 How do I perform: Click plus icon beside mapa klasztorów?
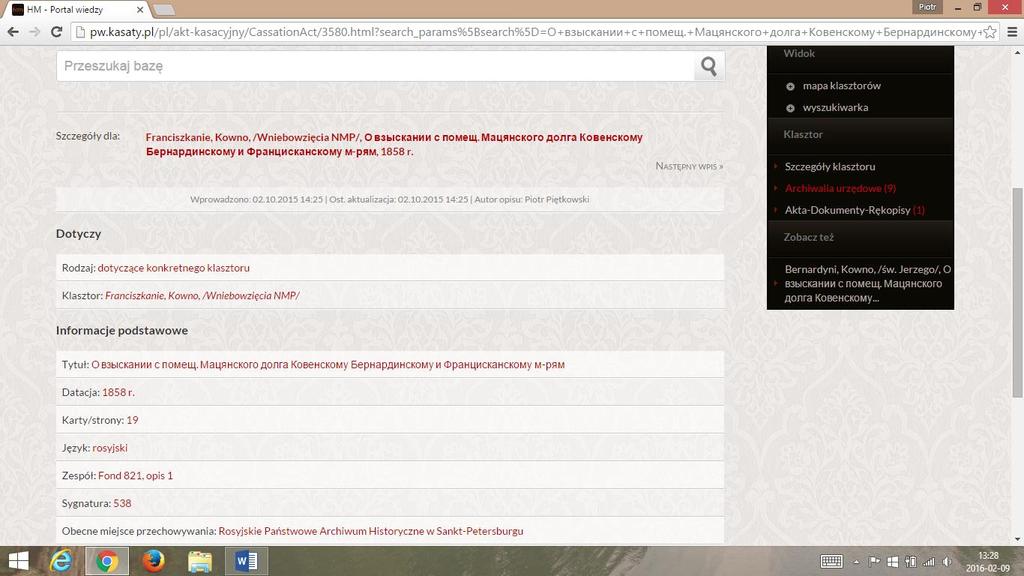pos(790,86)
